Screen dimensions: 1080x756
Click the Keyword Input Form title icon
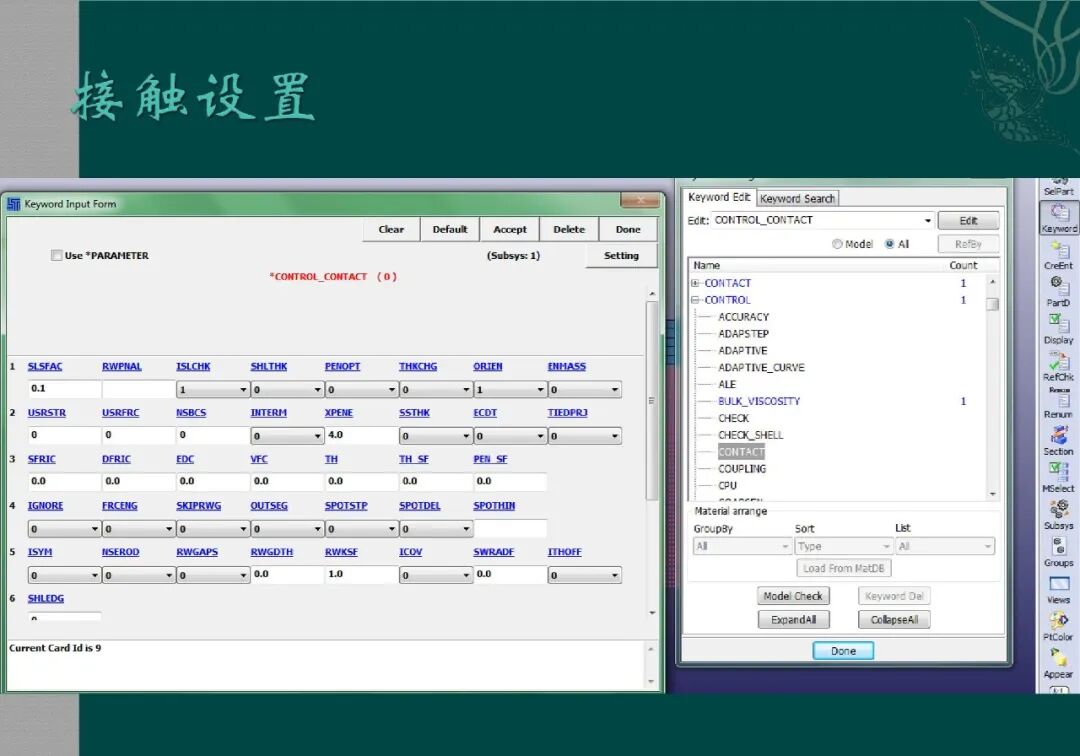13,204
